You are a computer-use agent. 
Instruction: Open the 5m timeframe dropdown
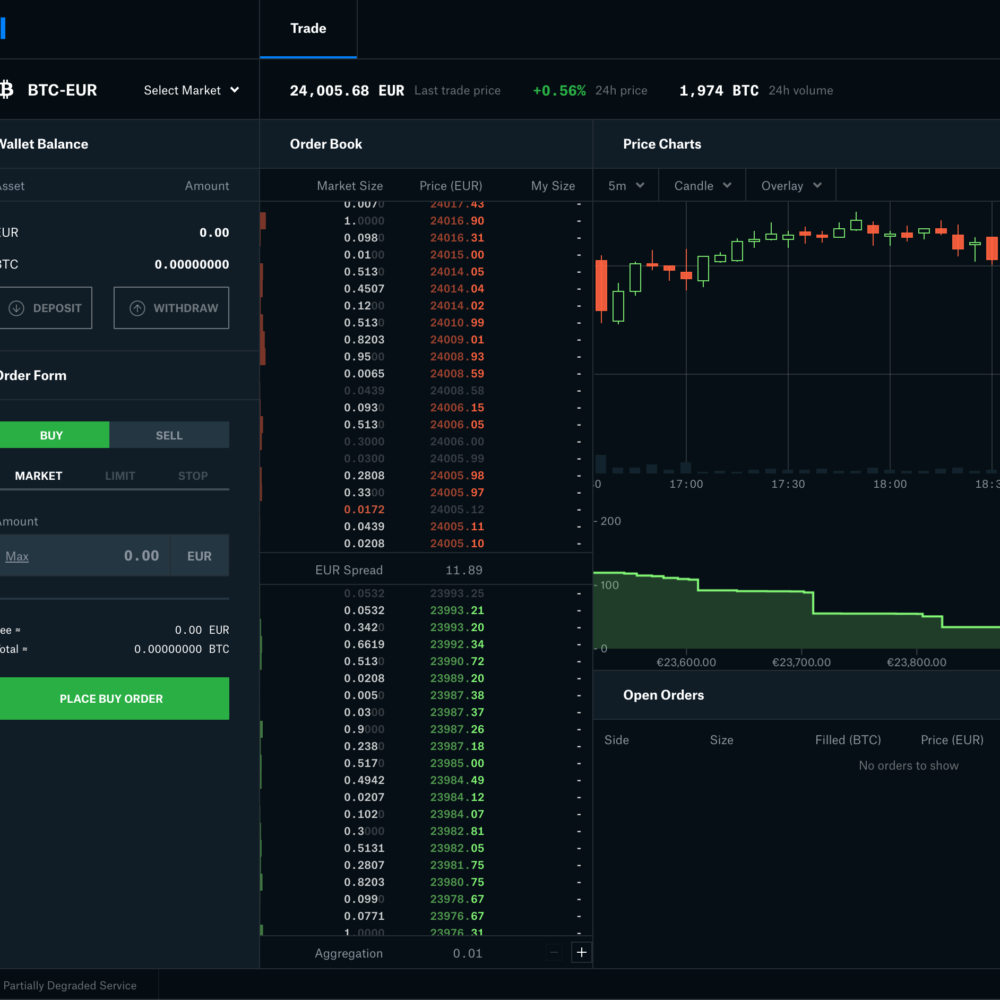[x=626, y=185]
